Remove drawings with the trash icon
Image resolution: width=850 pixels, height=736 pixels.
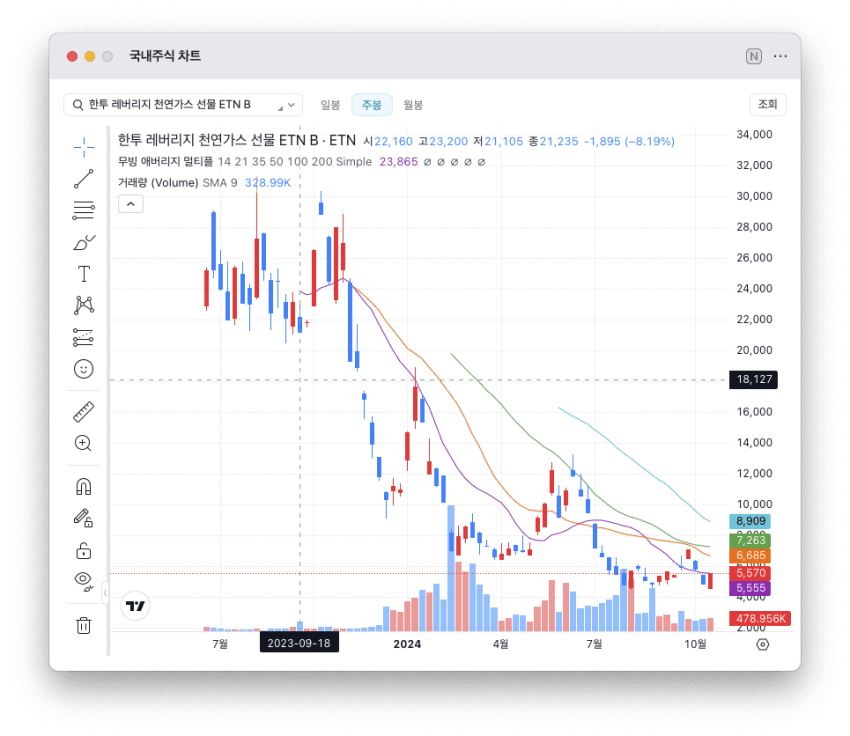click(x=83, y=625)
